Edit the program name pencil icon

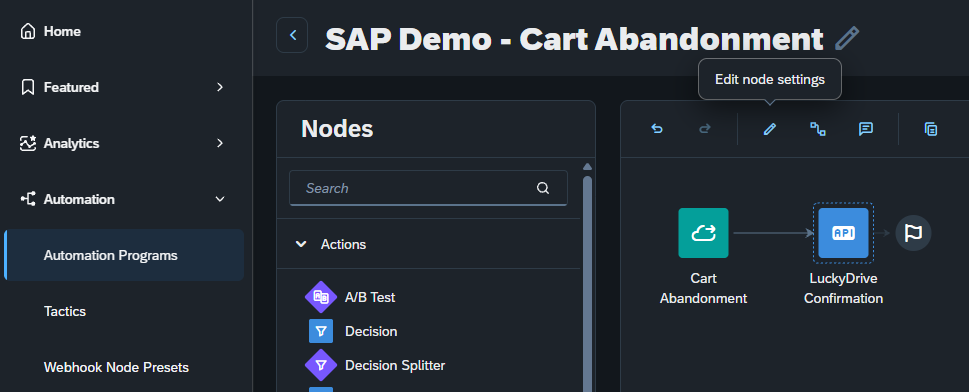(x=847, y=38)
